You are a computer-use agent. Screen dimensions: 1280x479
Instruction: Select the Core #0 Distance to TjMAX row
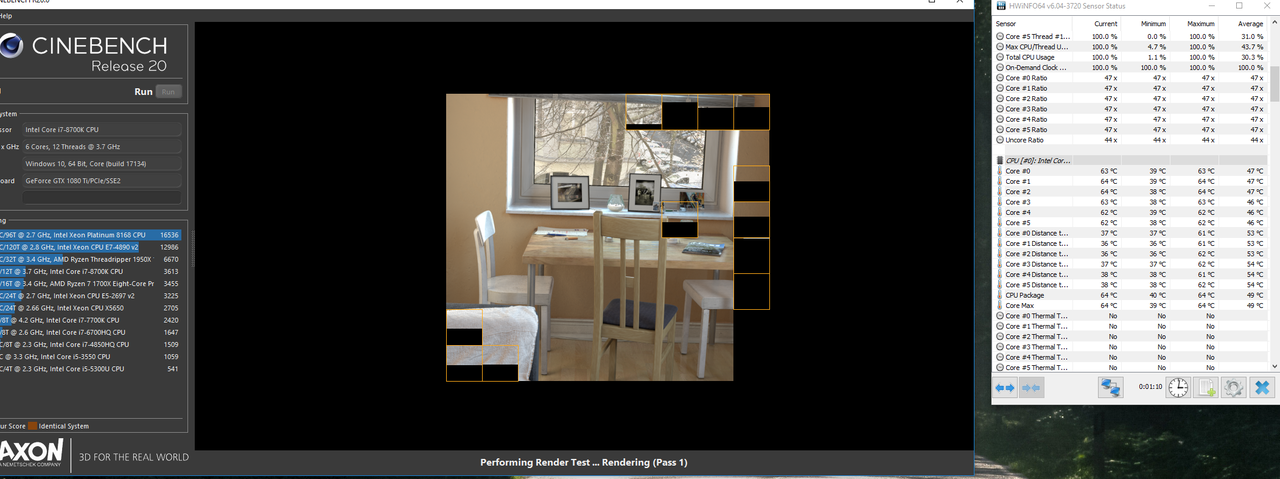tap(1130, 233)
